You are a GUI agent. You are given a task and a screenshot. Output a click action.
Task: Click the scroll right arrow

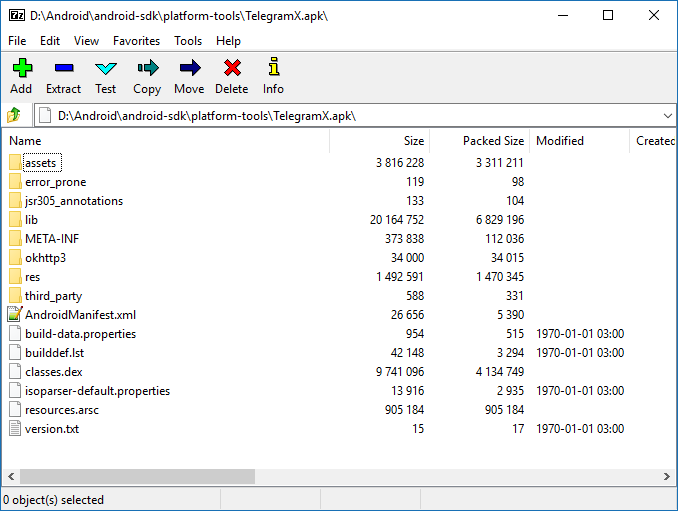tap(667, 476)
